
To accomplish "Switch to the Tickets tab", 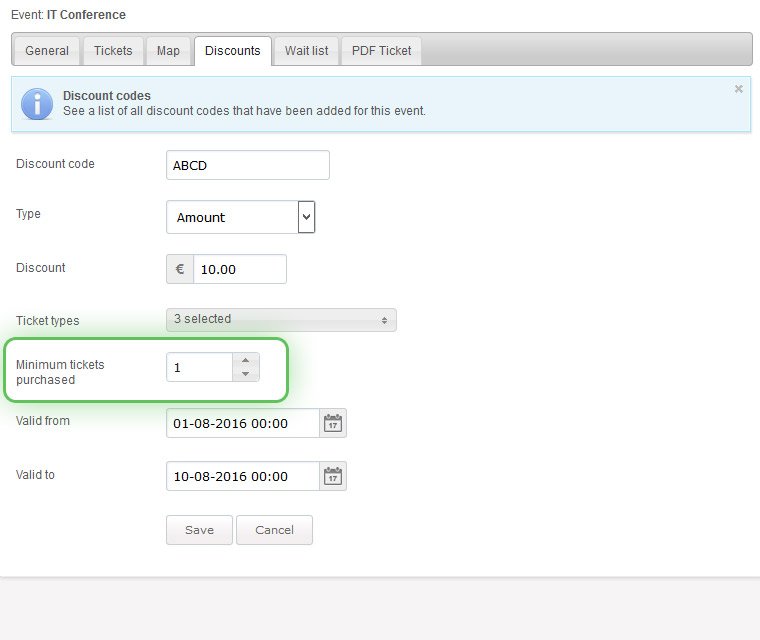I will (x=113, y=51).
